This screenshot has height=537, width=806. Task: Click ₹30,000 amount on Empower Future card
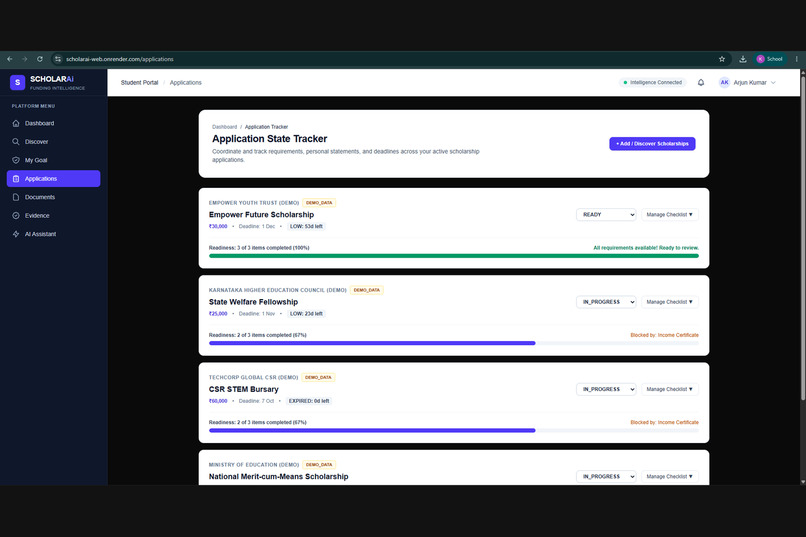[218, 227]
